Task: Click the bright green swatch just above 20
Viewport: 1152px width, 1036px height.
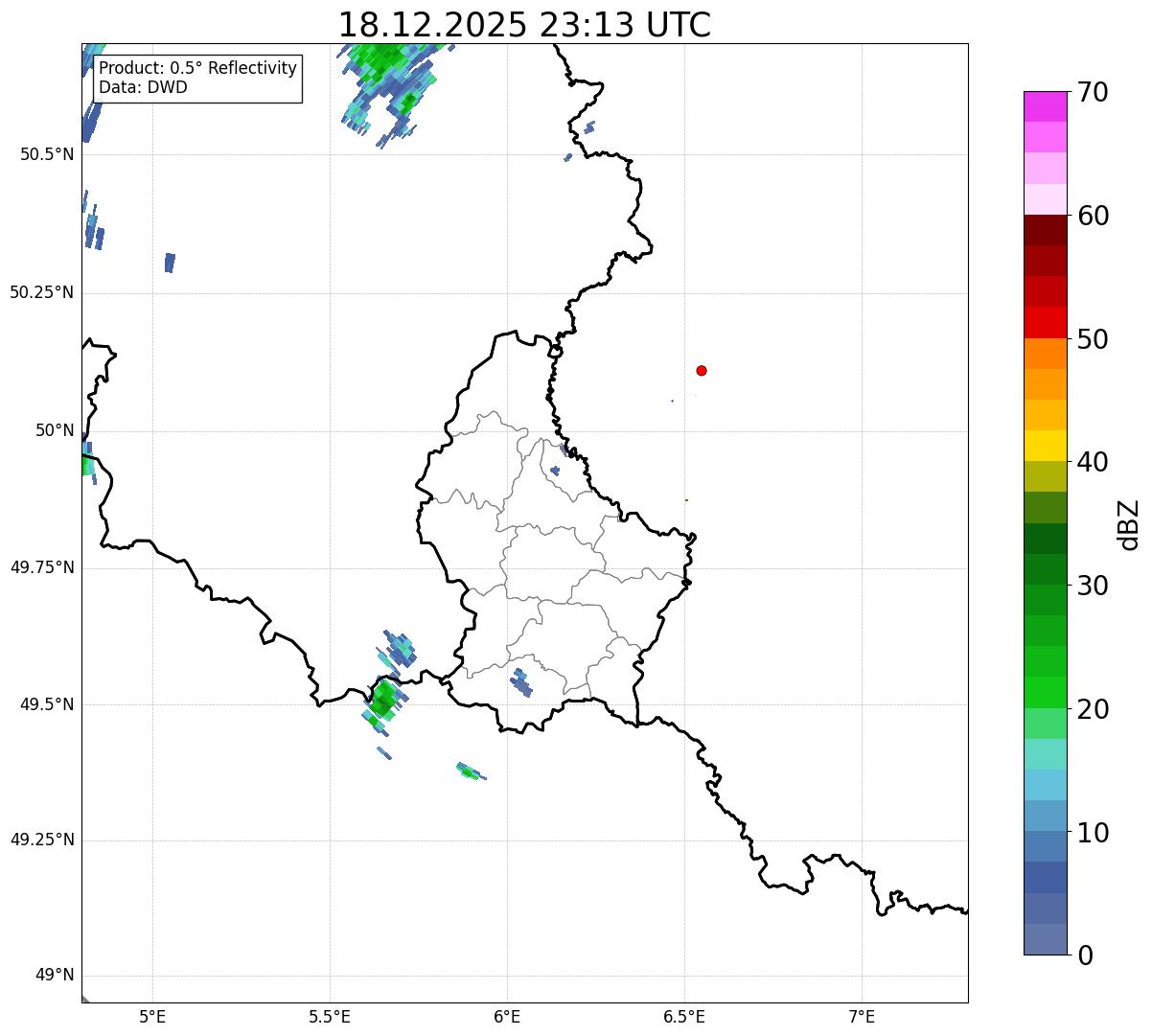Action: coord(1045,692)
